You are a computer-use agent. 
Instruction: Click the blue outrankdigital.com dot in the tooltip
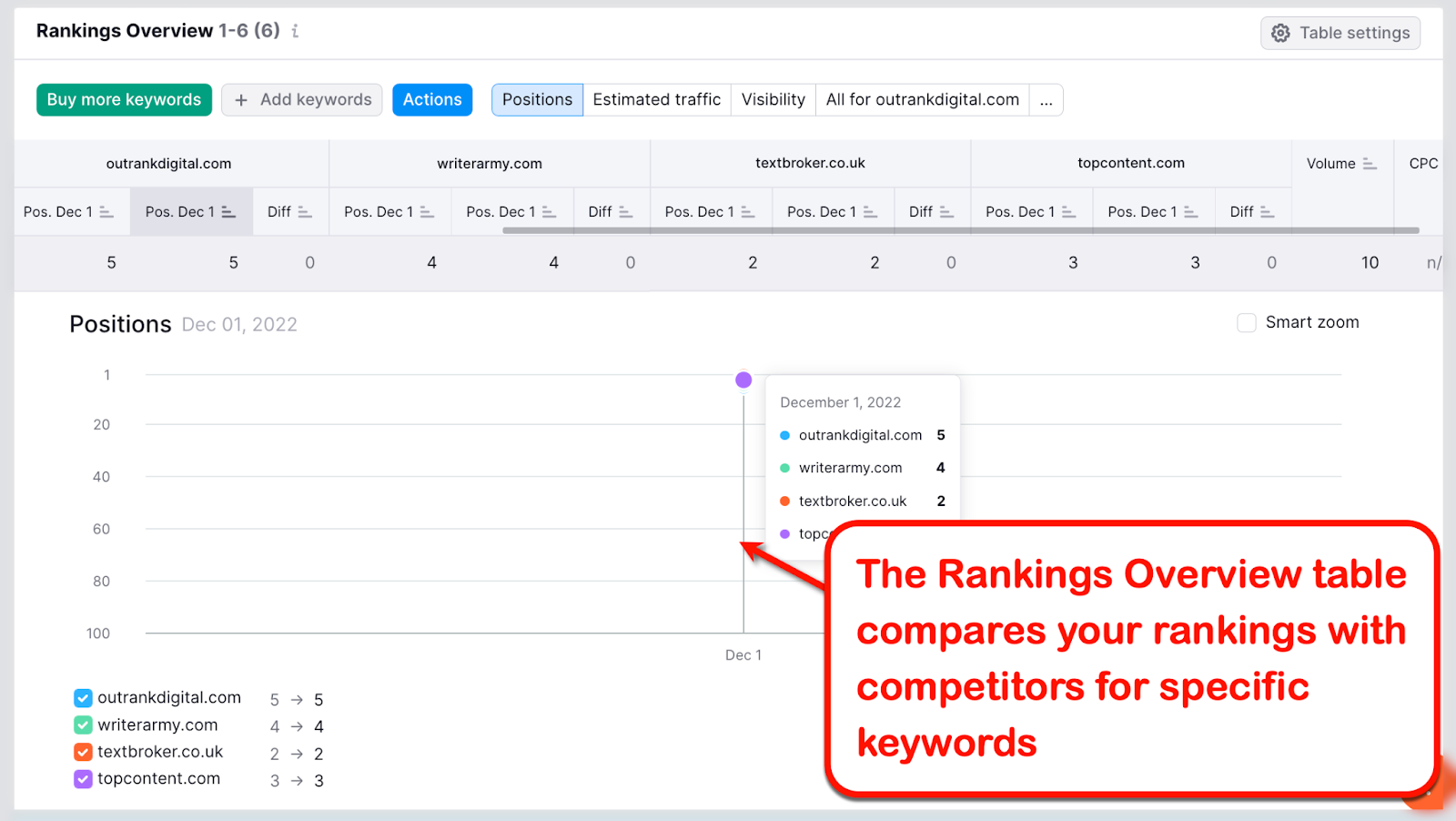[784, 436]
